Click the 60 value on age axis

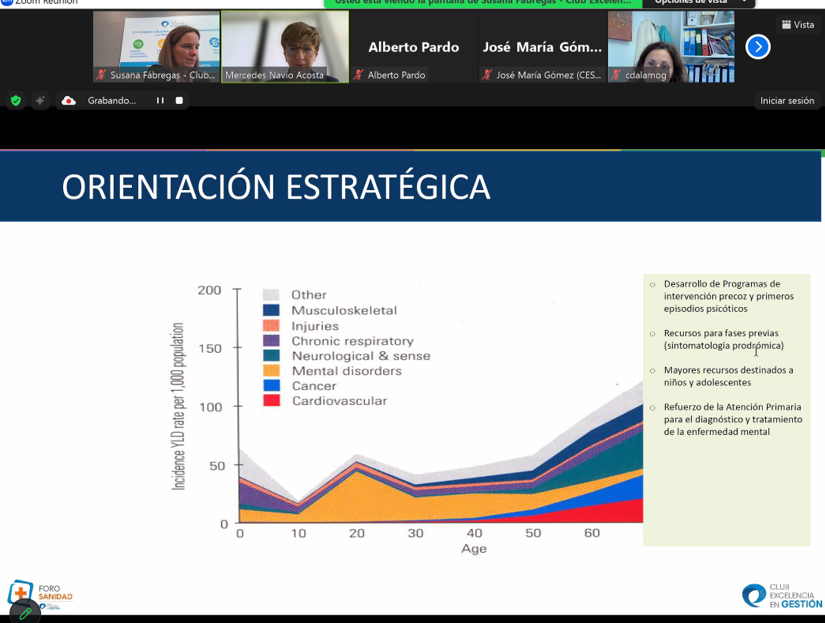[x=592, y=533]
